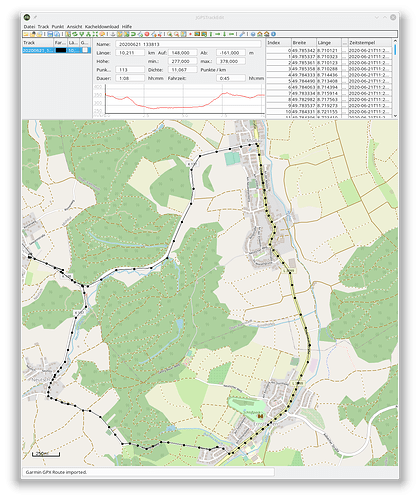
Task: Open the Kacheldownload menu
Action: pyautogui.click(x=102, y=26)
